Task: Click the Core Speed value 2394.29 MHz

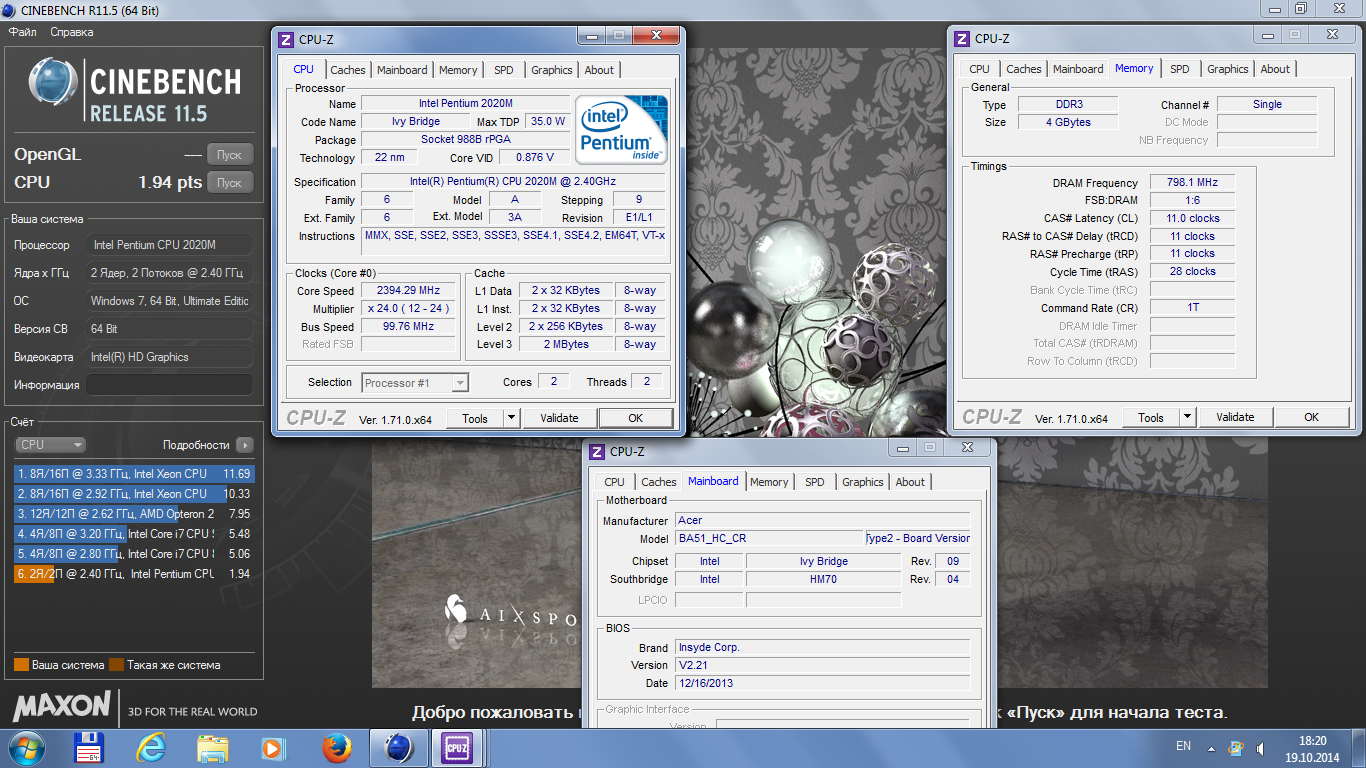Action: [x=407, y=290]
